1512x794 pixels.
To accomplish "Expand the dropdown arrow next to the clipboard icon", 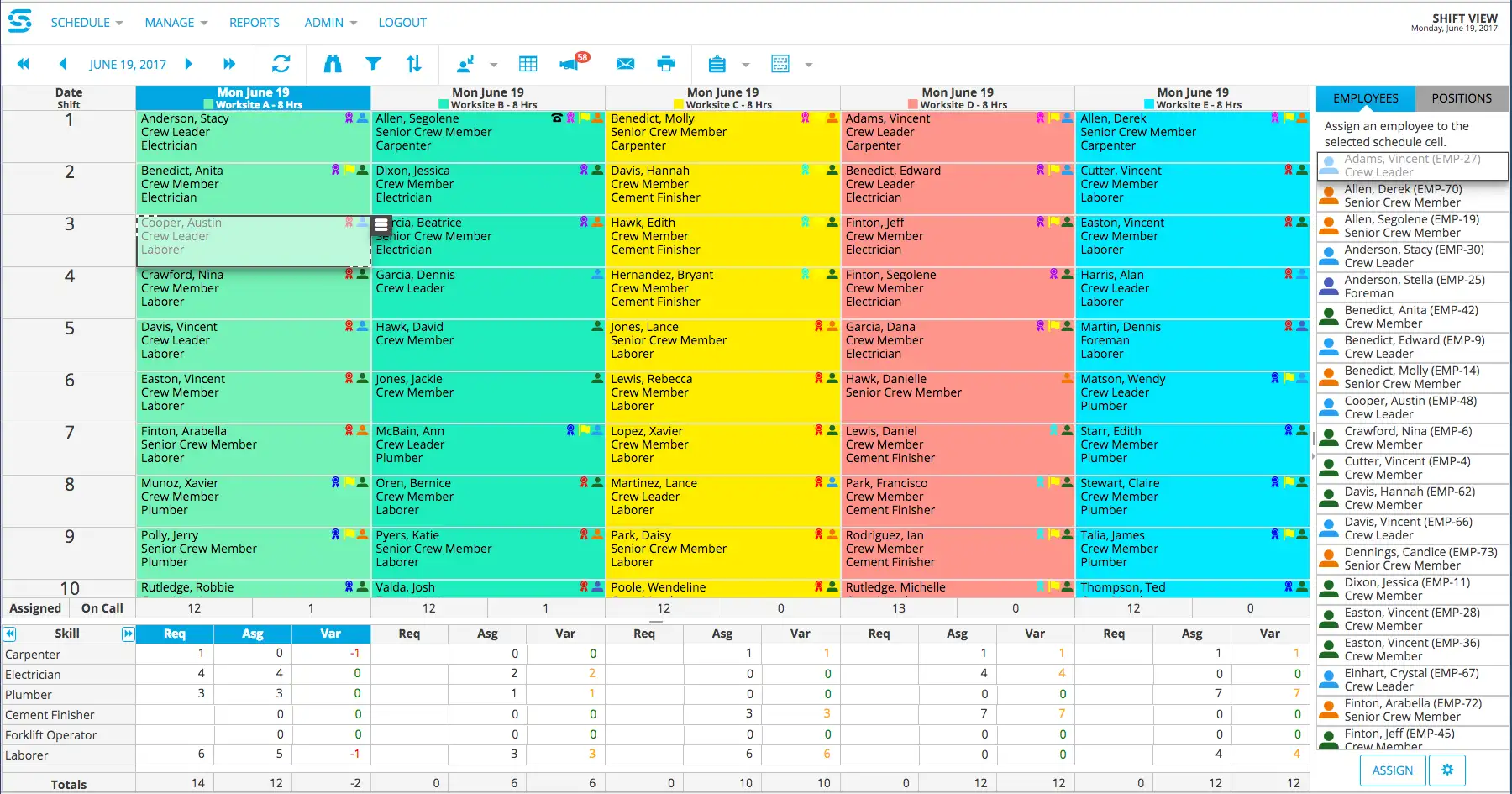I will tap(745, 65).
